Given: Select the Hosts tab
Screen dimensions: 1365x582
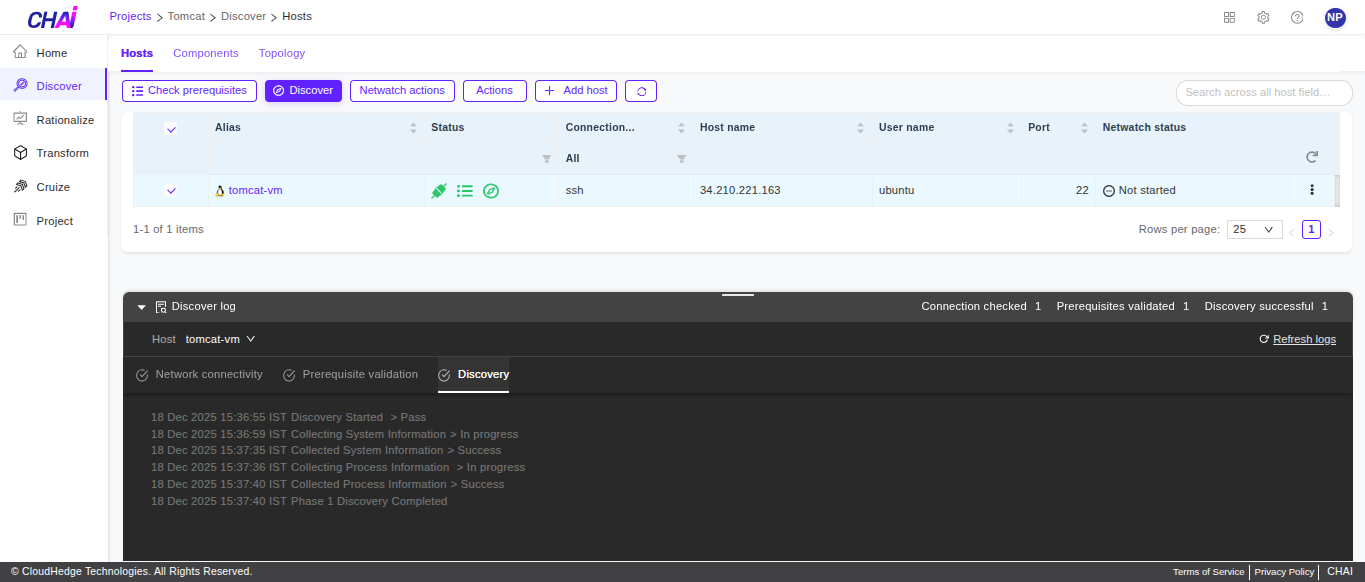Looking at the screenshot, I should [137, 53].
